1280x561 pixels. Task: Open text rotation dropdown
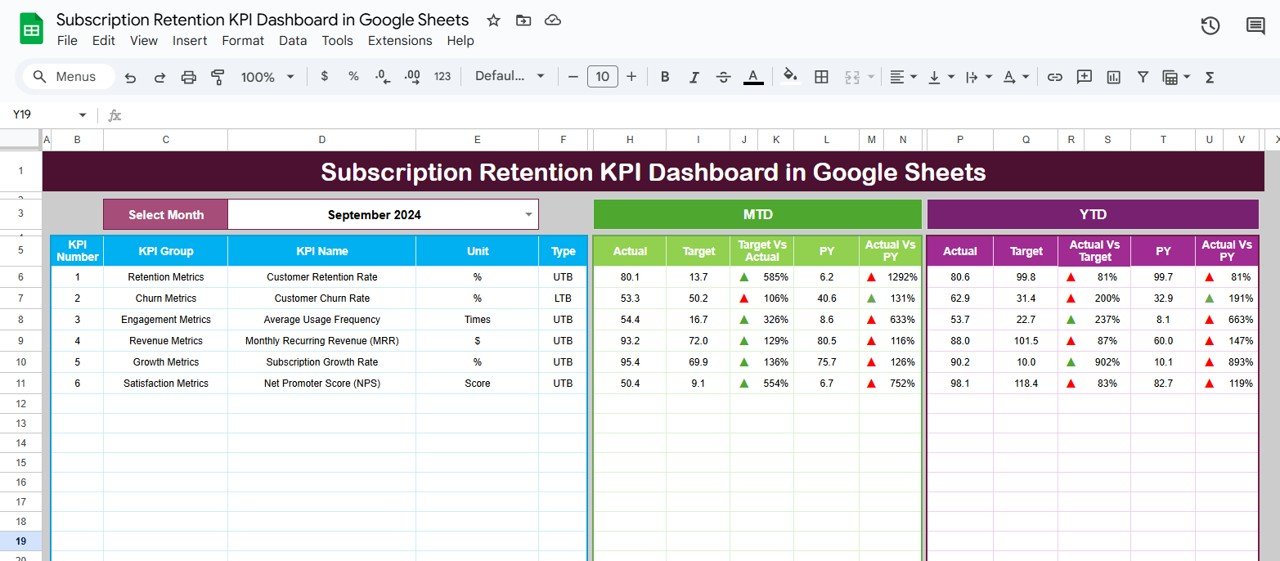[1015, 77]
